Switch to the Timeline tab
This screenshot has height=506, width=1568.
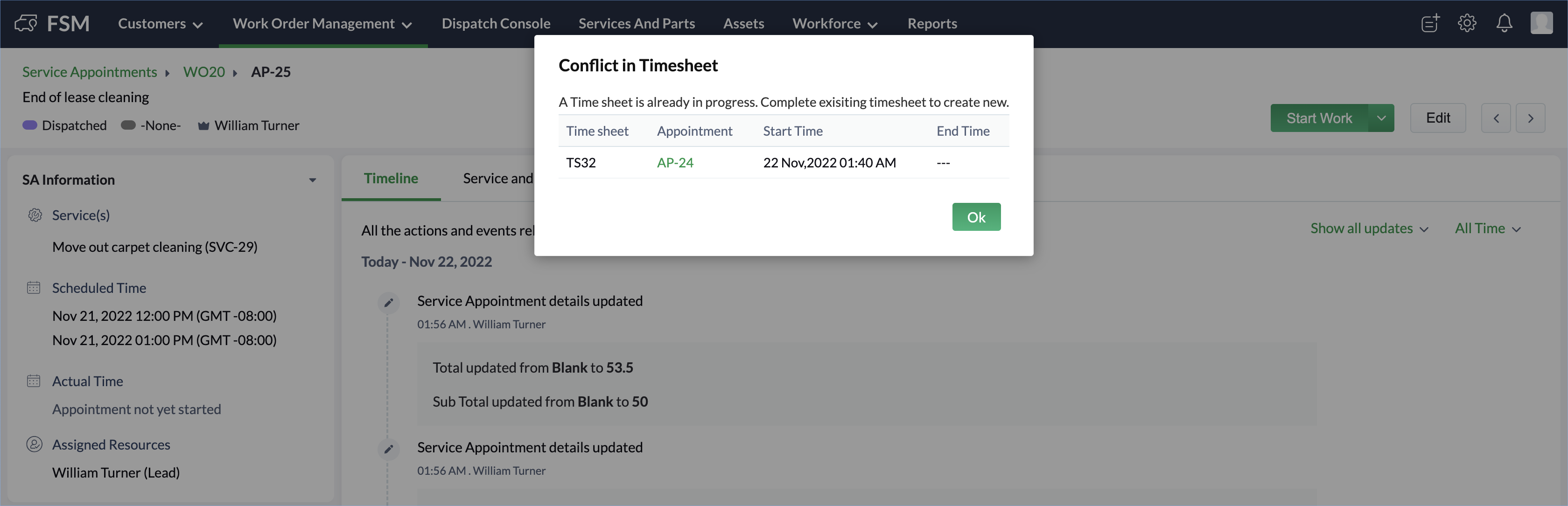pyautogui.click(x=391, y=178)
